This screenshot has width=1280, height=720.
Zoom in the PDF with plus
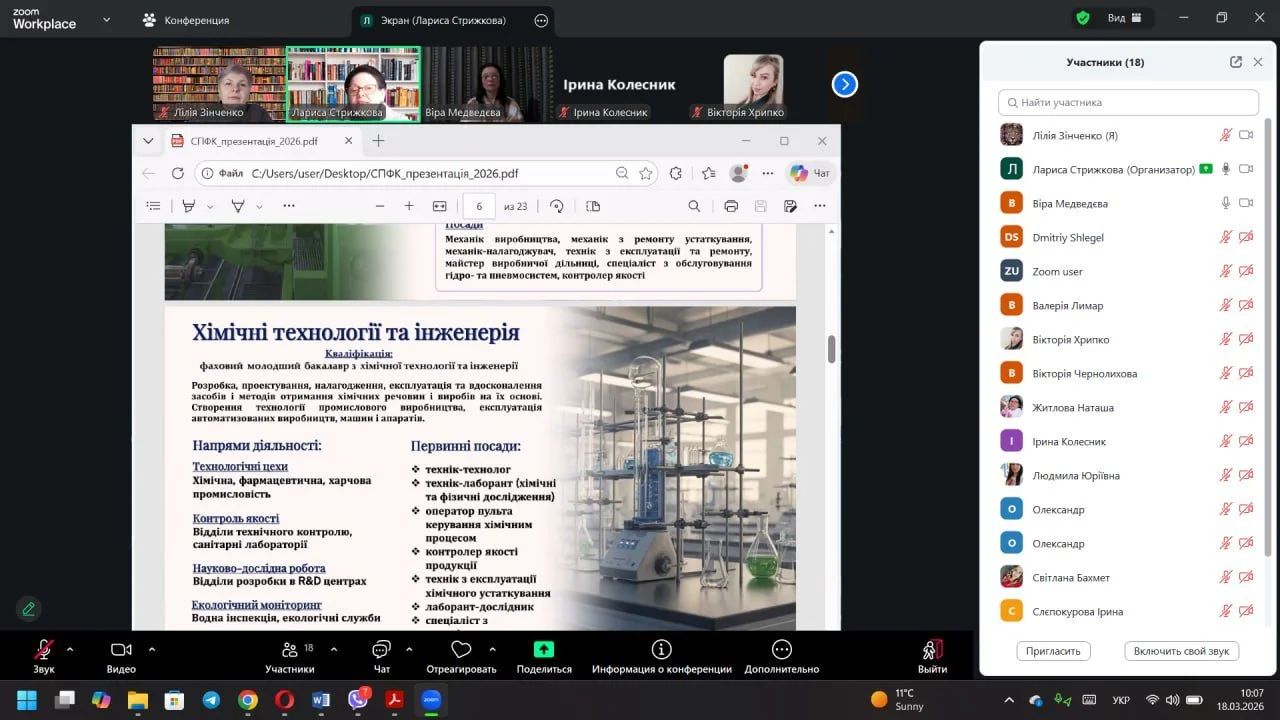point(409,206)
